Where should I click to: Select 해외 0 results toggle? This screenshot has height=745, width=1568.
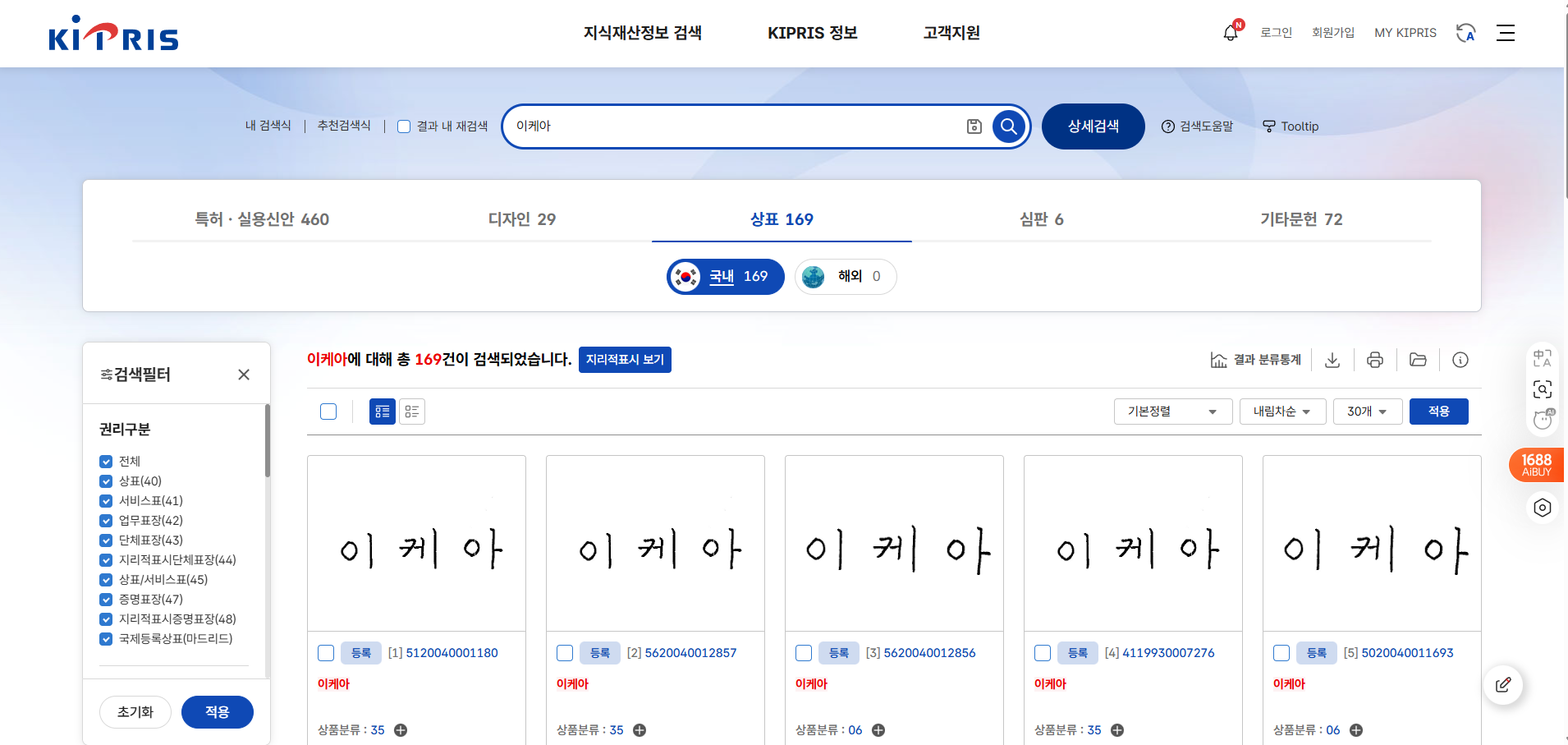(846, 277)
